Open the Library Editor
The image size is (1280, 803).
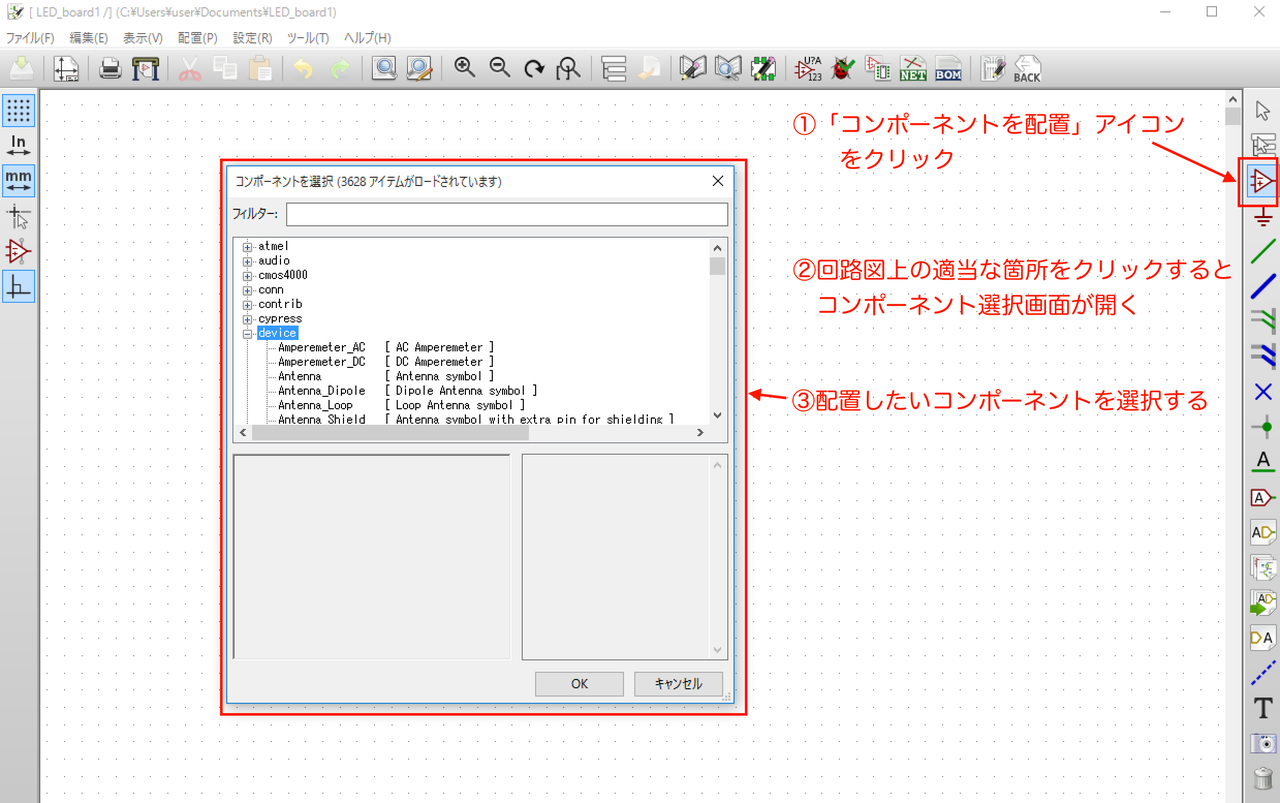(x=693, y=68)
